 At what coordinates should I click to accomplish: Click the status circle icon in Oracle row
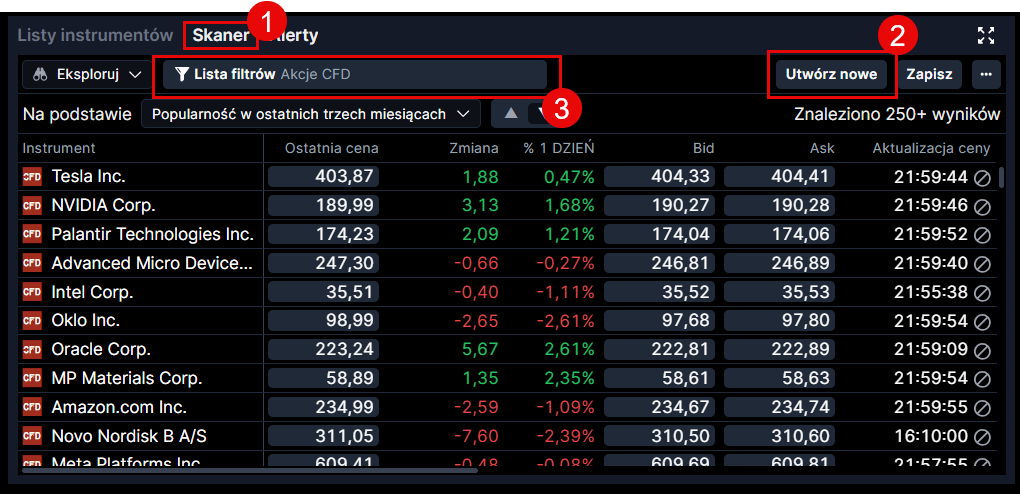click(982, 351)
